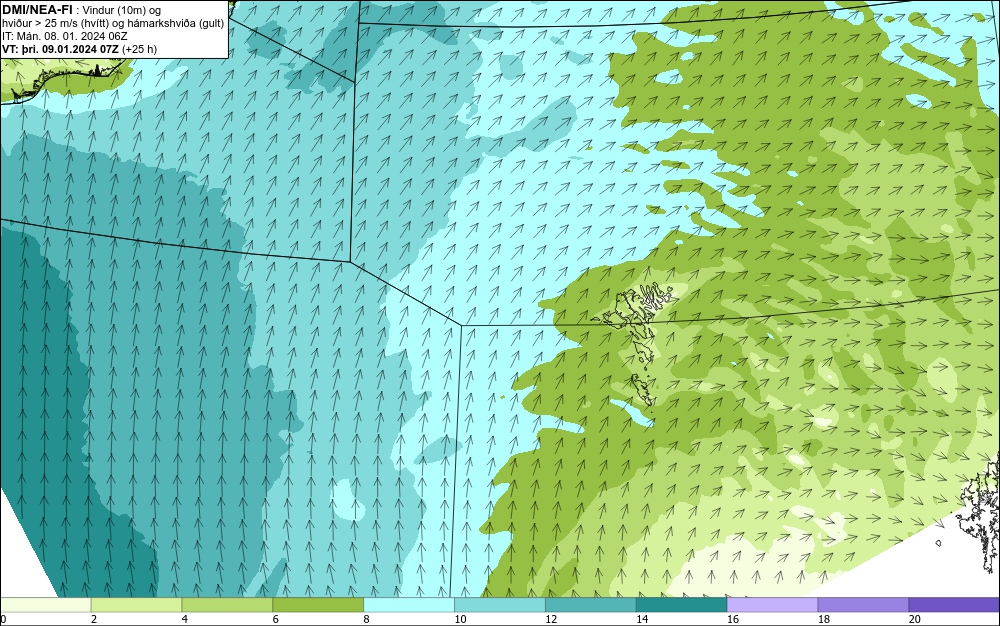Click the 'IT: Mán. 08. 01. 2024 06Z' line
1000x626 pixels.
point(64,36)
